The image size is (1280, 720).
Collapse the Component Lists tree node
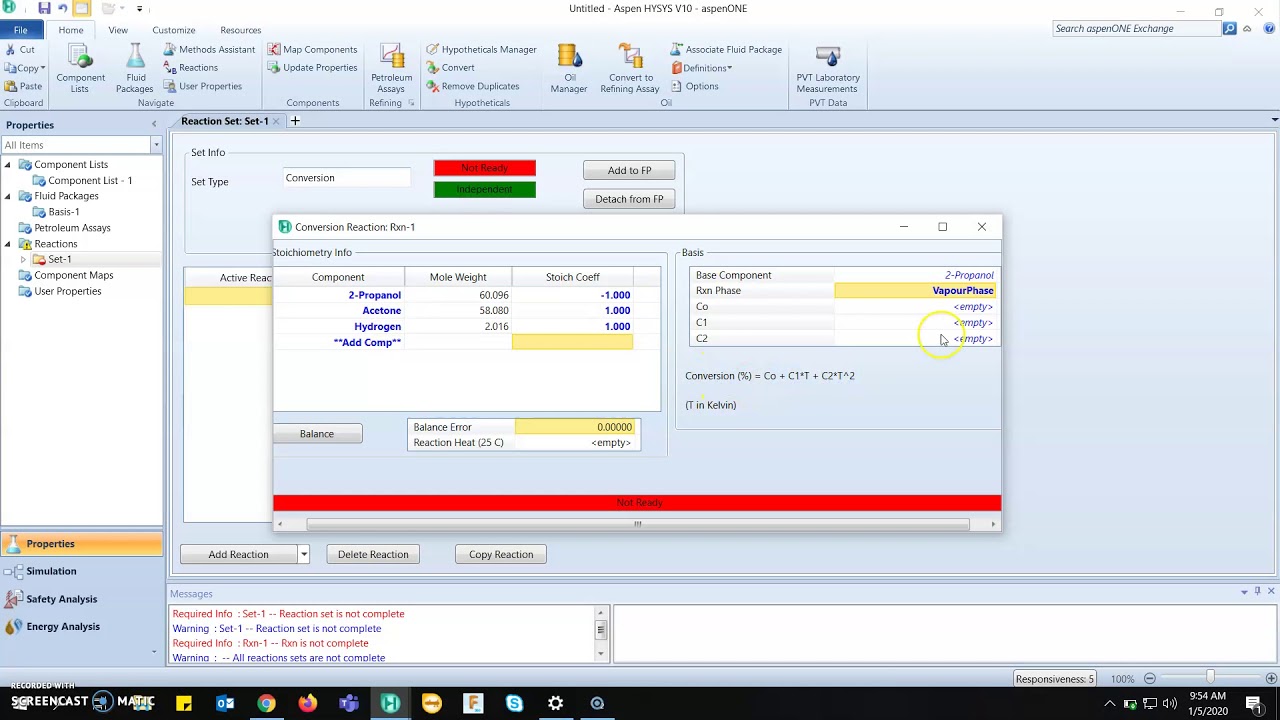point(8,165)
